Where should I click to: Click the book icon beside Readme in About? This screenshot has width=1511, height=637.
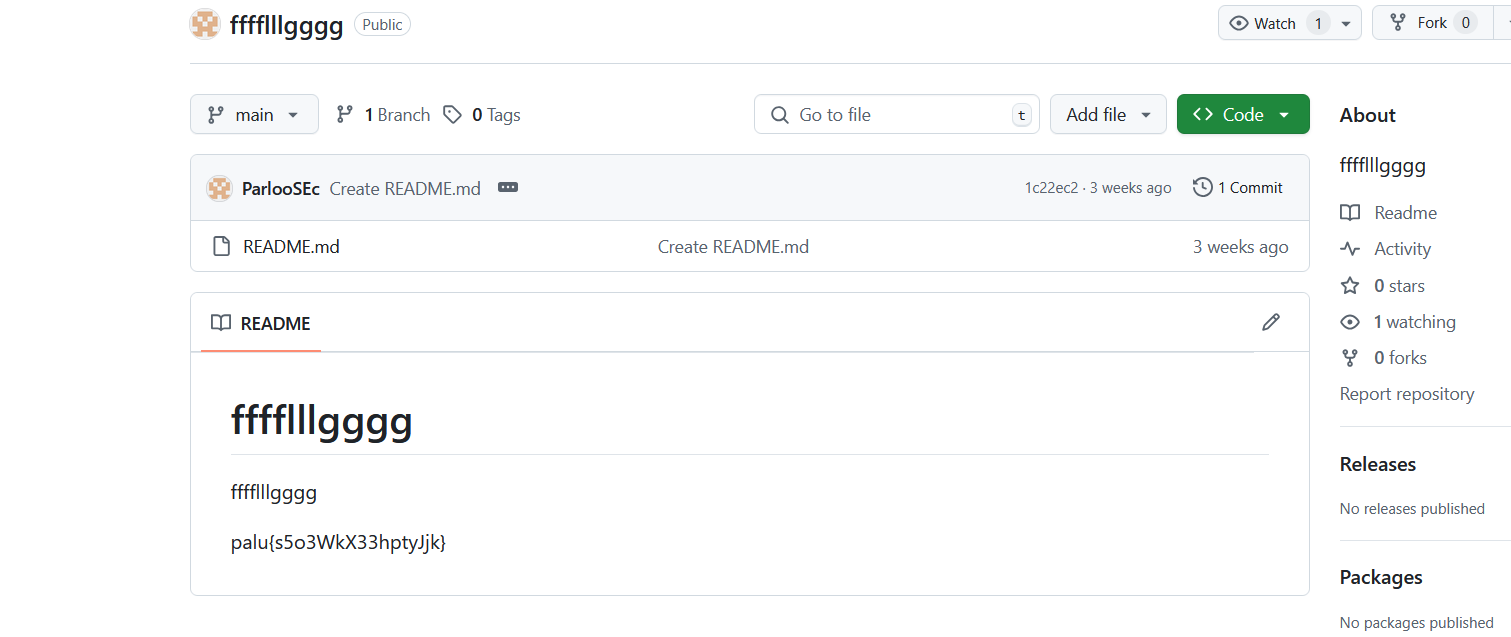click(x=1350, y=213)
